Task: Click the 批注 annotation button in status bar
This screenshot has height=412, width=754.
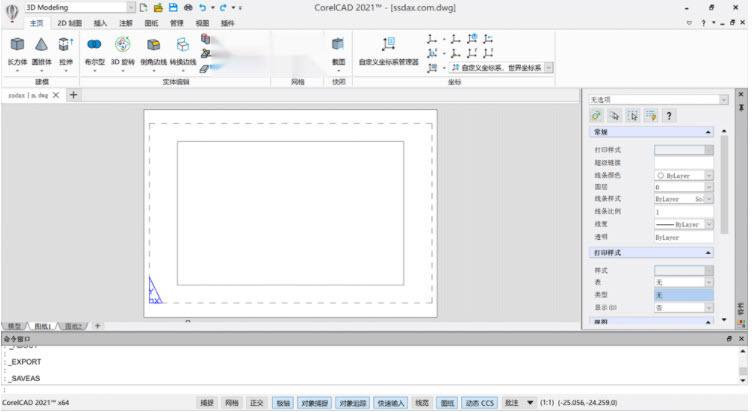Action: [x=511, y=403]
